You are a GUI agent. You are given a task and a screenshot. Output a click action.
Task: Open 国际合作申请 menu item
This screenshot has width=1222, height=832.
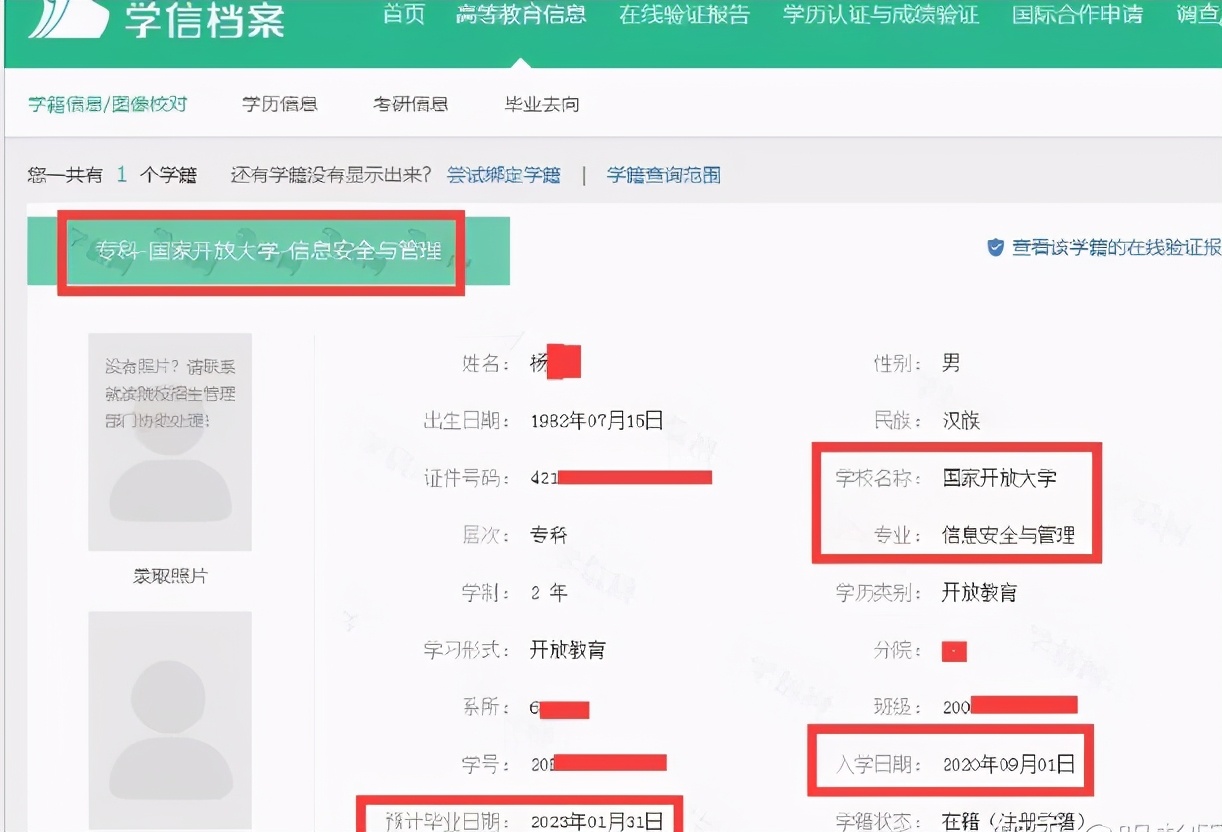pos(1077,15)
